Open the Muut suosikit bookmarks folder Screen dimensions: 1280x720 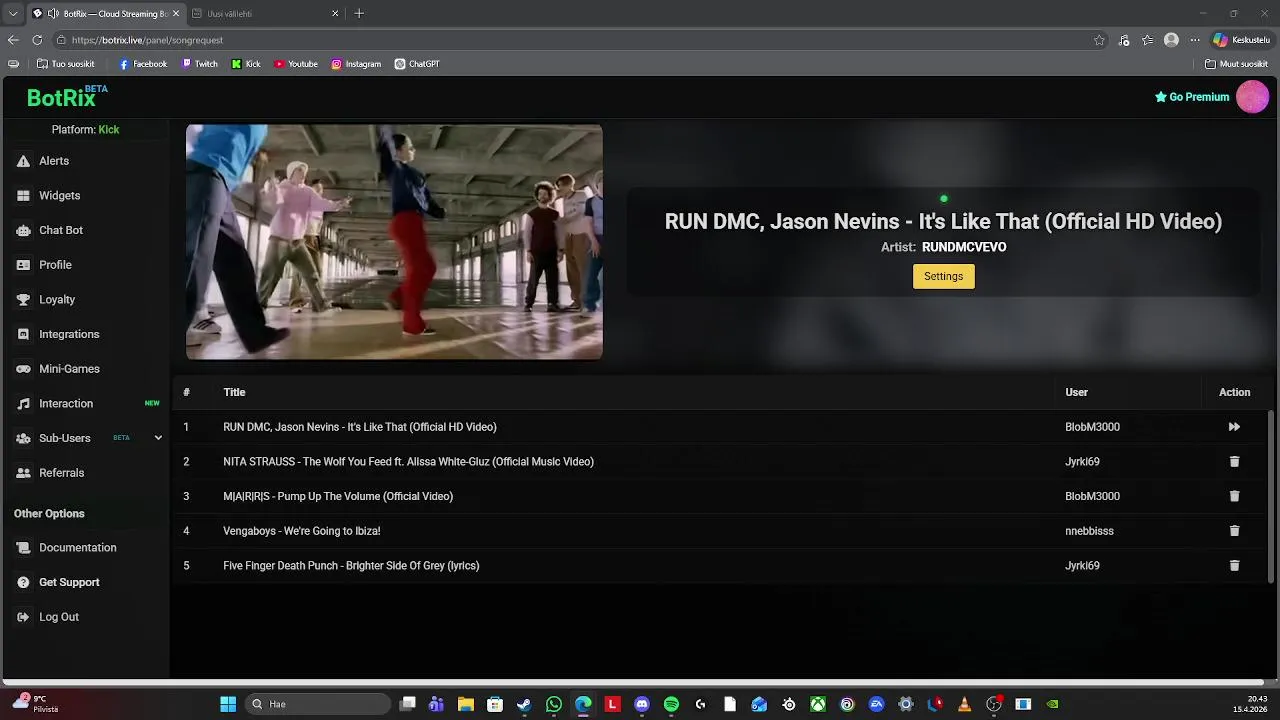[1237, 64]
